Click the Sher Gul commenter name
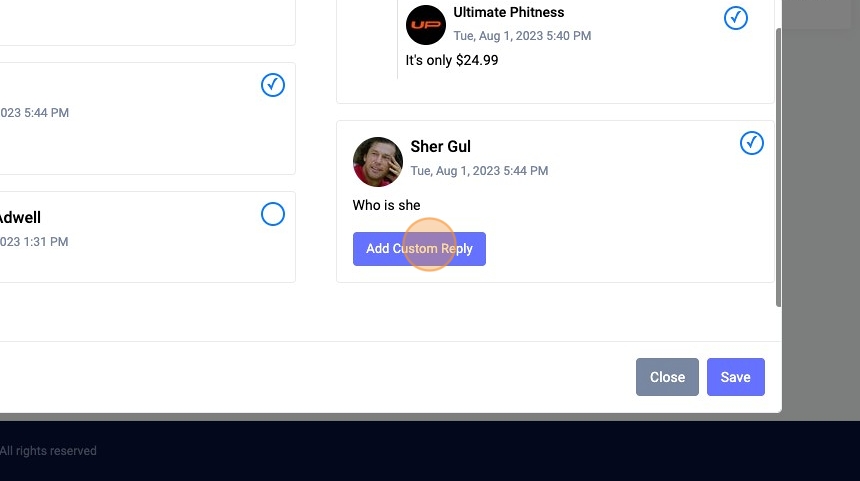Screen dimensions: 860x481 click(x=440, y=146)
